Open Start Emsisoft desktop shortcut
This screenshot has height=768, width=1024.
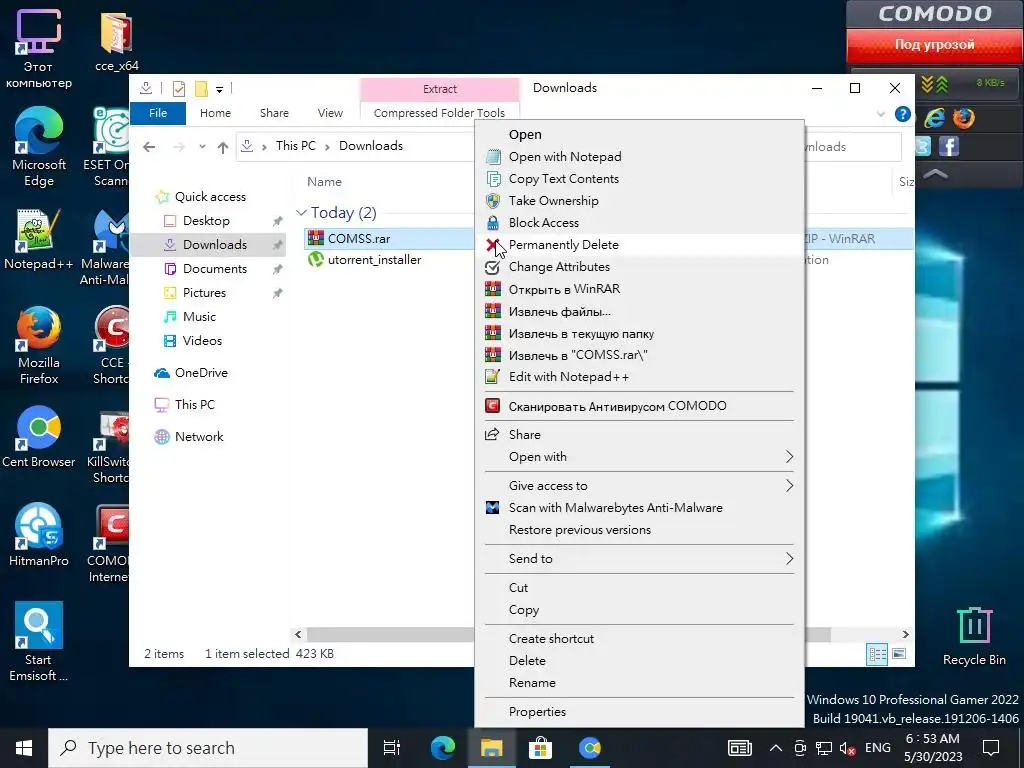point(39,642)
